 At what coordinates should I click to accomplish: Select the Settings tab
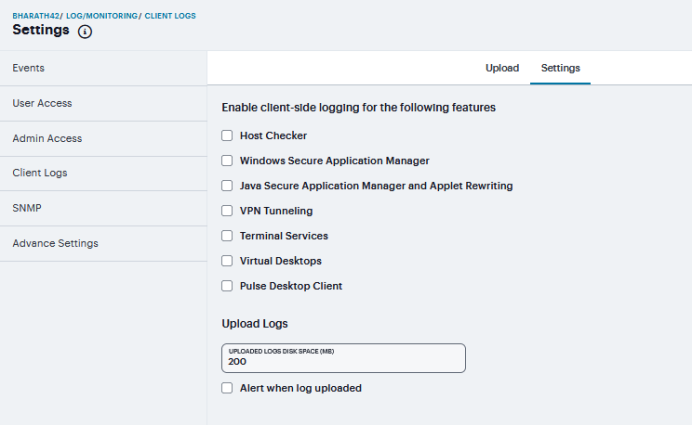(560, 68)
